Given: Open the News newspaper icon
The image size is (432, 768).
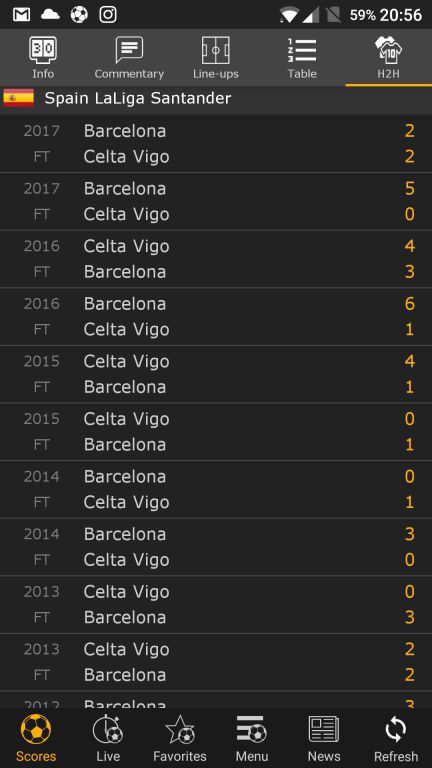Looking at the screenshot, I should (324, 739).
